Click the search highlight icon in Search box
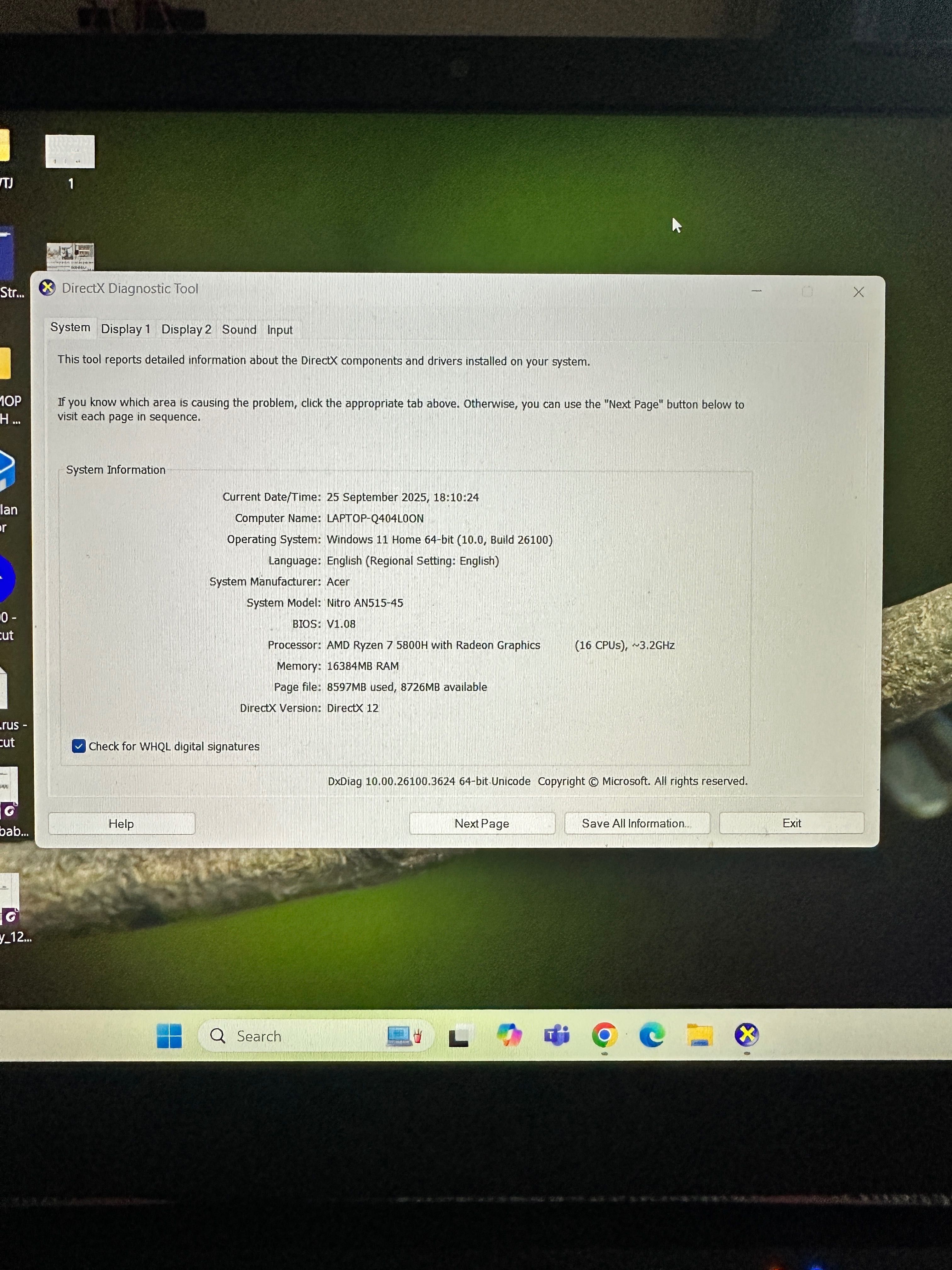This screenshot has height=1270, width=952. coord(405,1036)
